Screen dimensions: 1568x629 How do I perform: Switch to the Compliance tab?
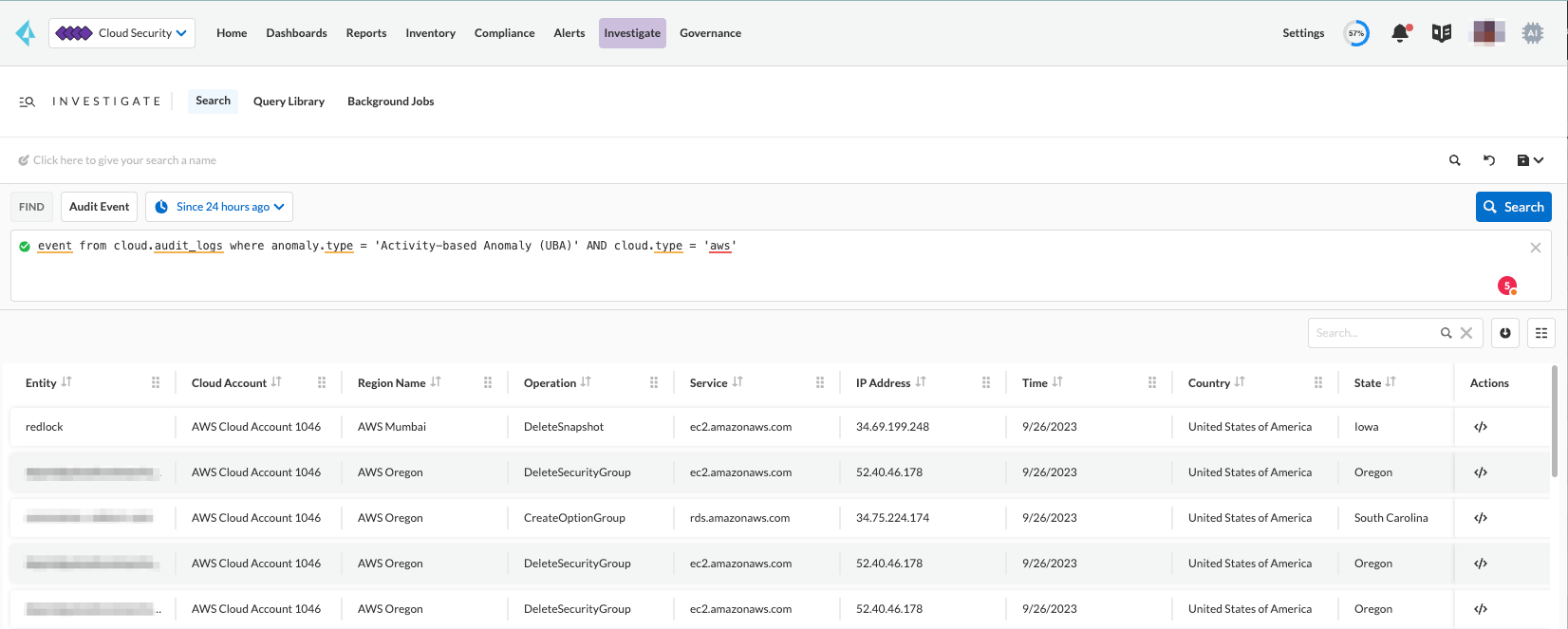click(x=505, y=33)
